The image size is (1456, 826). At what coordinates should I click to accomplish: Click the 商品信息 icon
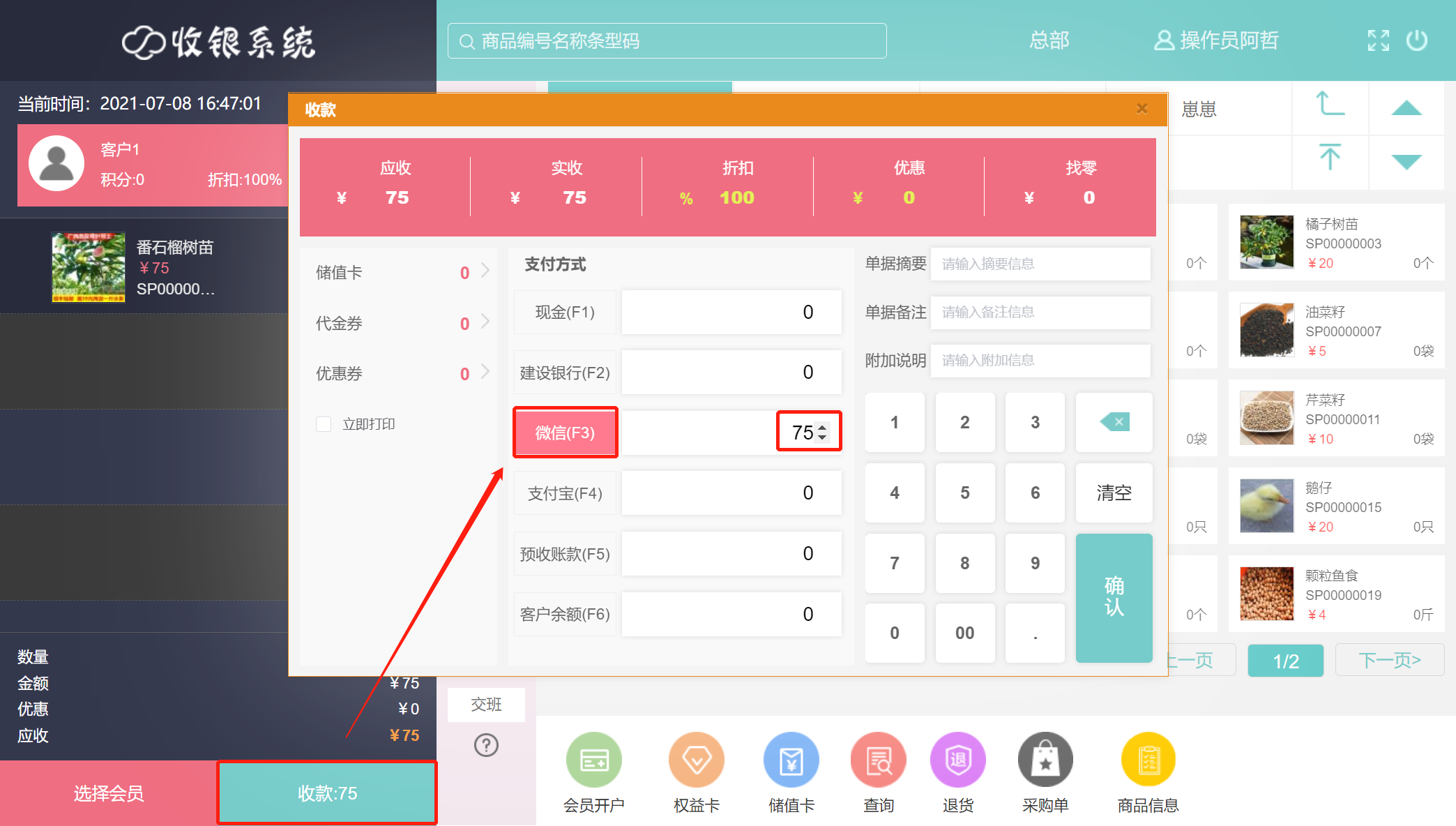(x=1148, y=760)
